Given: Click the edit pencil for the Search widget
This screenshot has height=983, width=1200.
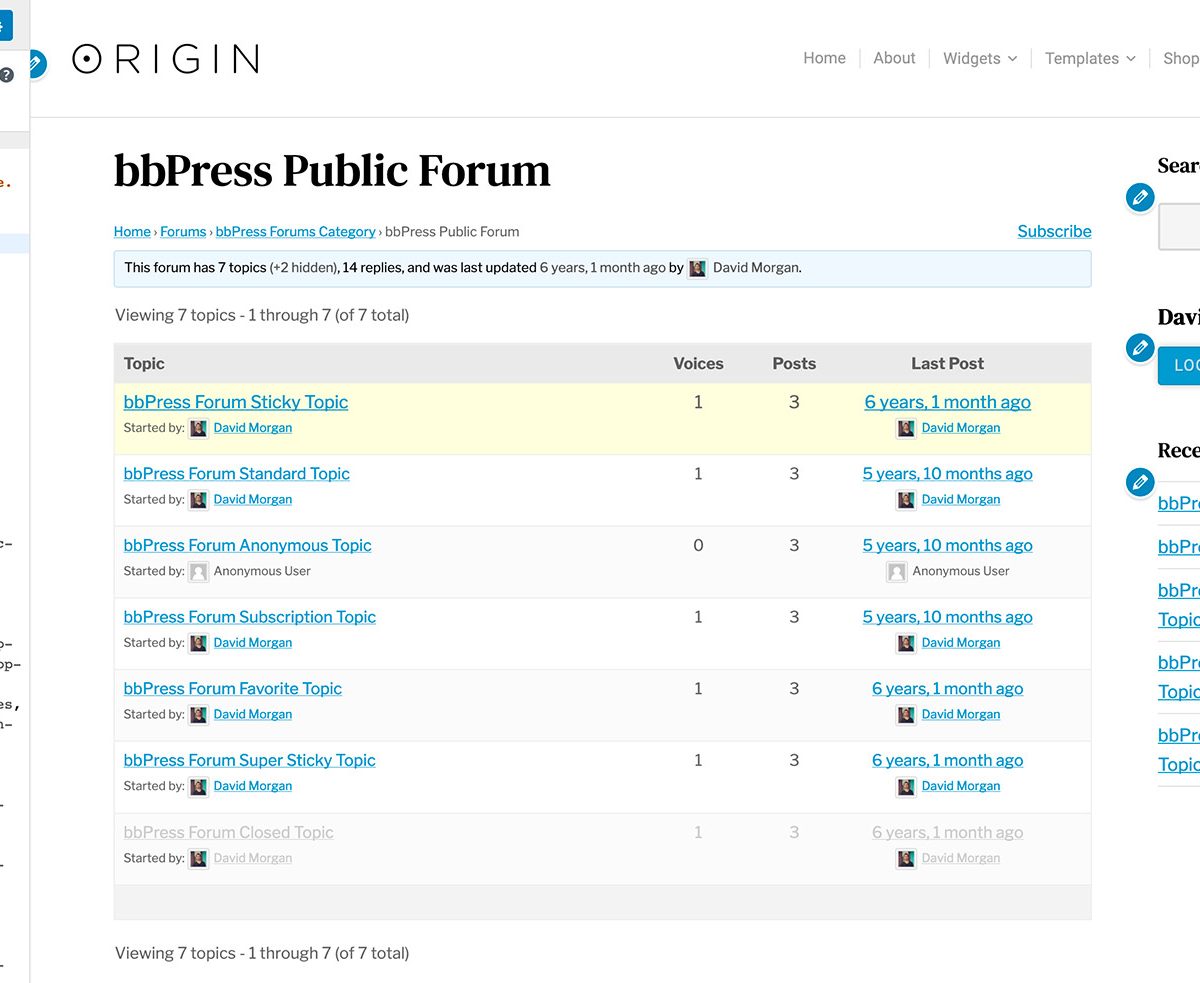Looking at the screenshot, I should click(x=1140, y=197).
